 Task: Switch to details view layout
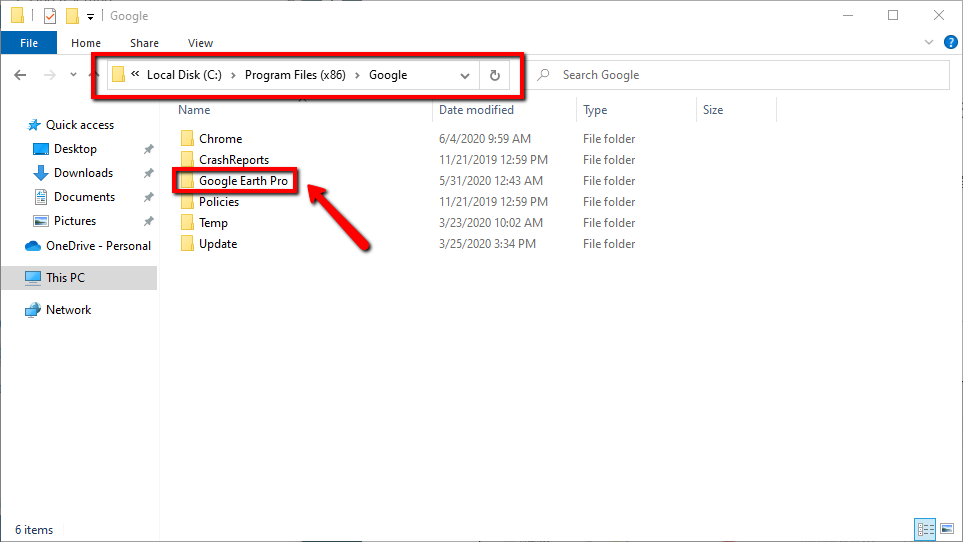click(x=925, y=529)
